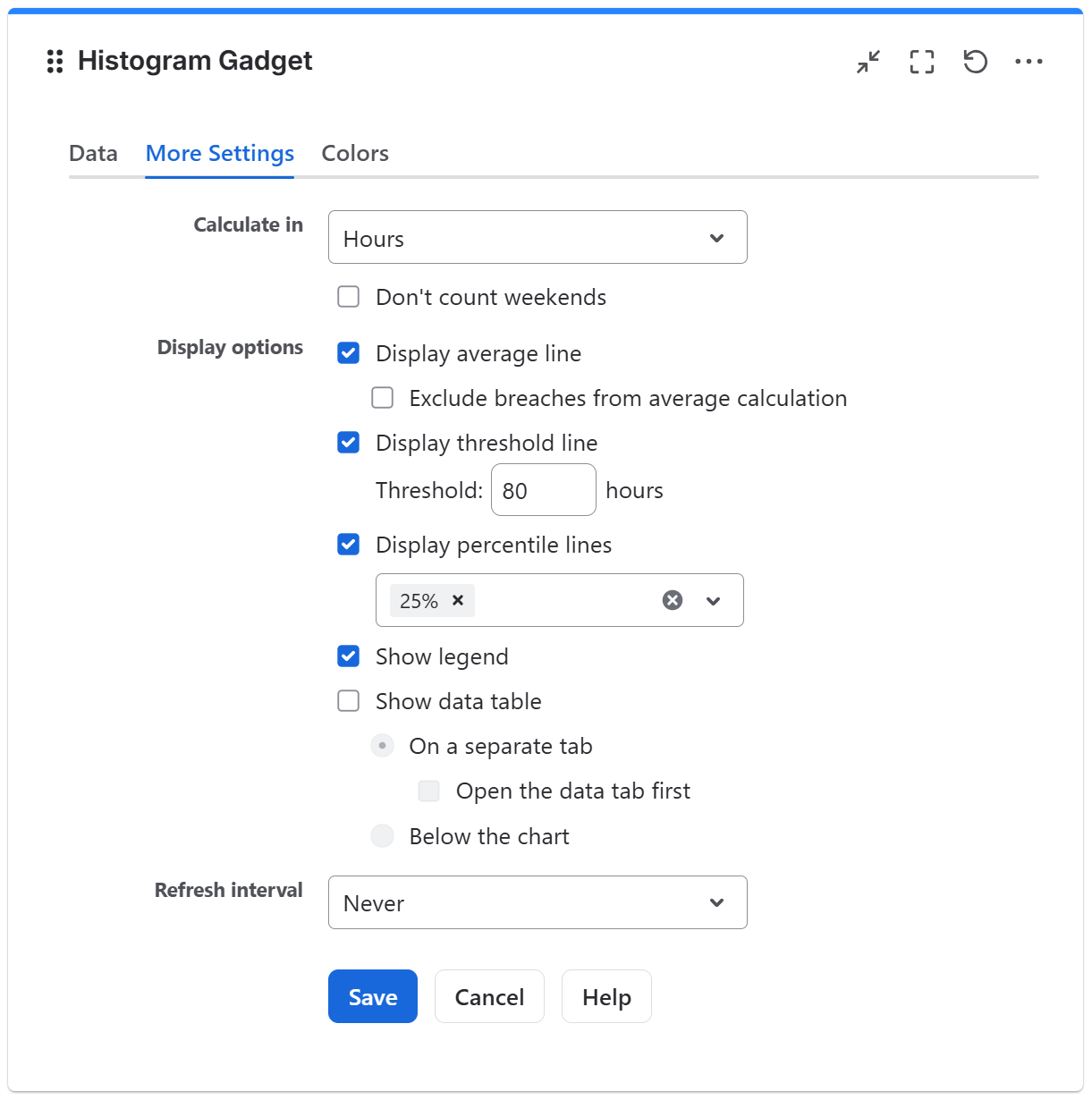Click the drag handle beside Histogram Gadget

55,61
